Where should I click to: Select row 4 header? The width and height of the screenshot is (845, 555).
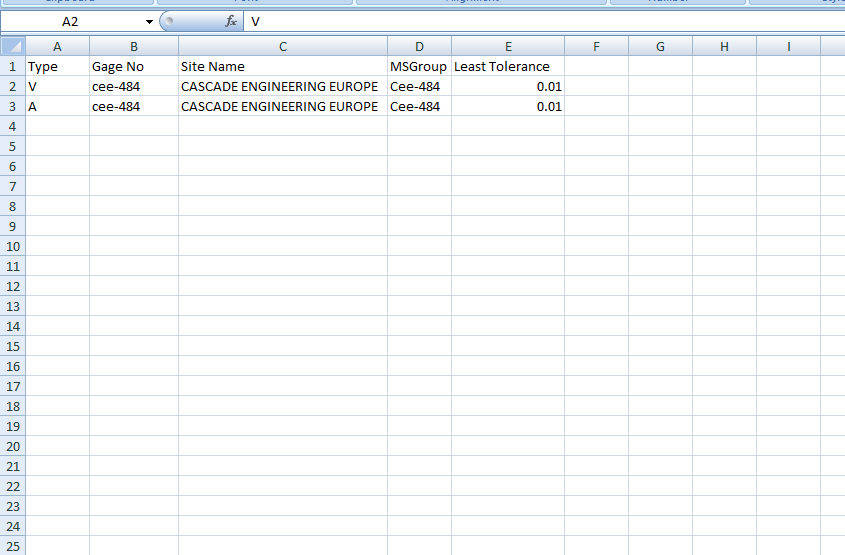[x=13, y=126]
